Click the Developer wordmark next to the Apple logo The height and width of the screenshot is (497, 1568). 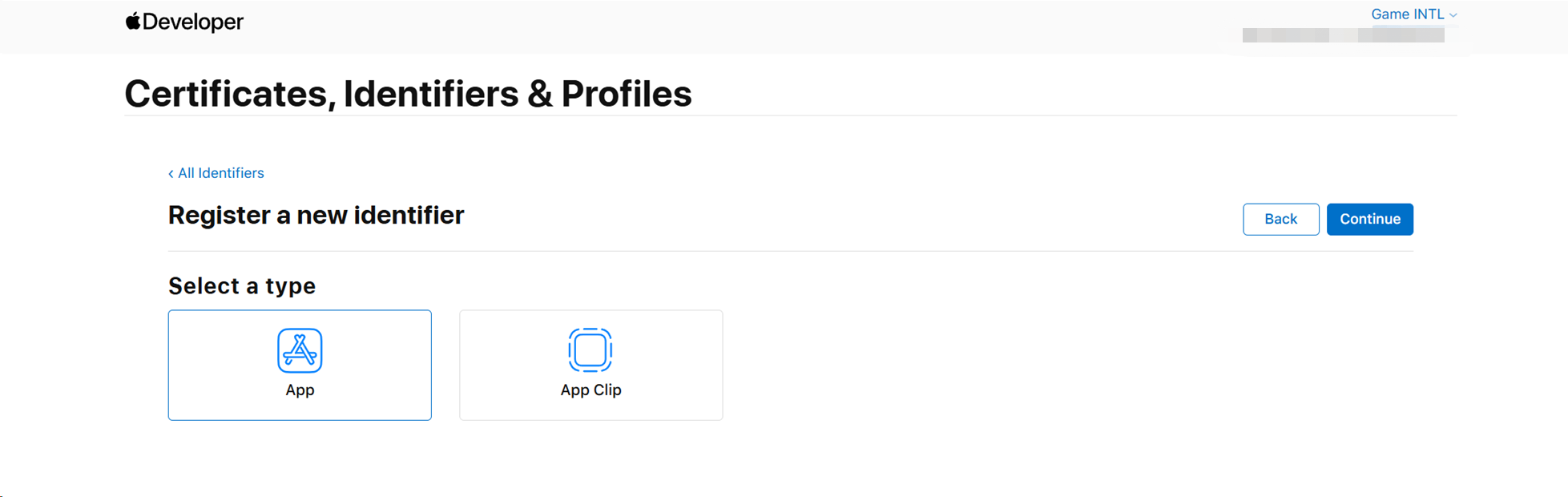click(192, 22)
